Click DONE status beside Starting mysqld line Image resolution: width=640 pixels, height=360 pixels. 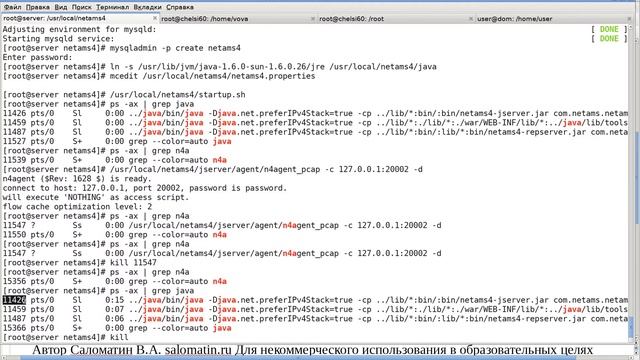pos(609,39)
